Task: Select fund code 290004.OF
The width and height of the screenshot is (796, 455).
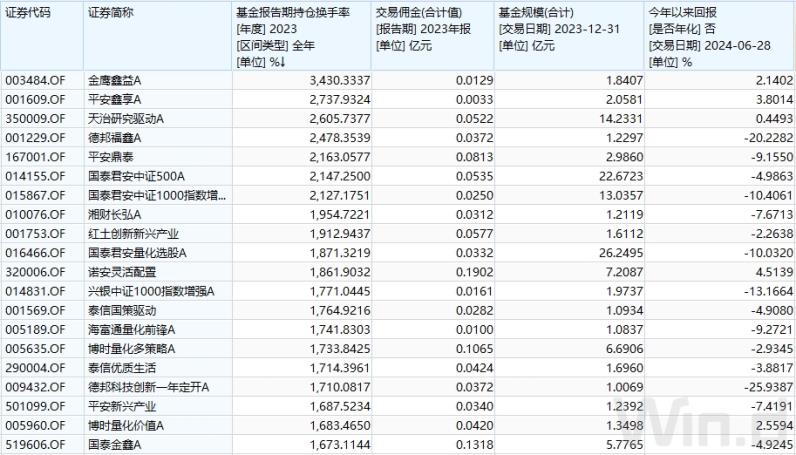Action: click(36, 368)
